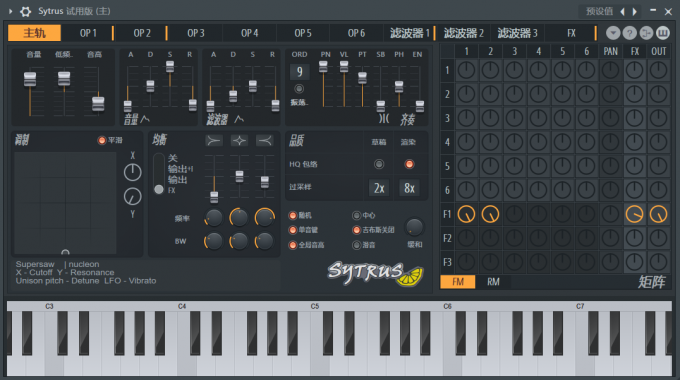
Task: Click the volume envelope curve icon
Action: 145,119
